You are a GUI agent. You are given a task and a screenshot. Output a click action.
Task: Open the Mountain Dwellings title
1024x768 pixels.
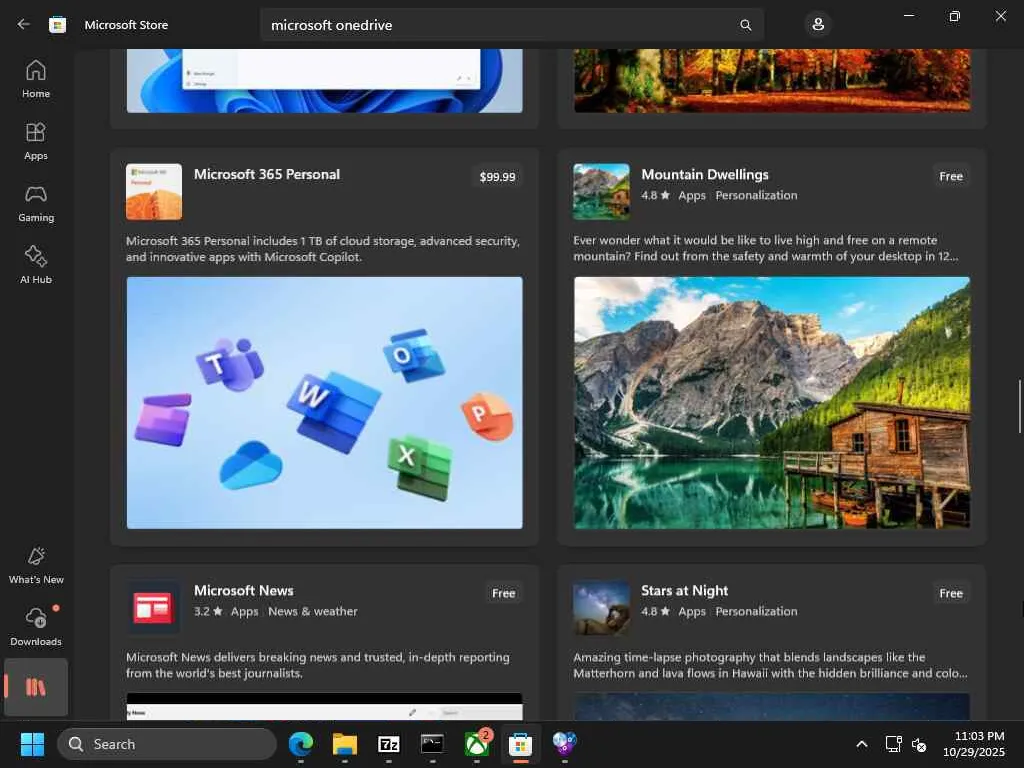(x=705, y=174)
